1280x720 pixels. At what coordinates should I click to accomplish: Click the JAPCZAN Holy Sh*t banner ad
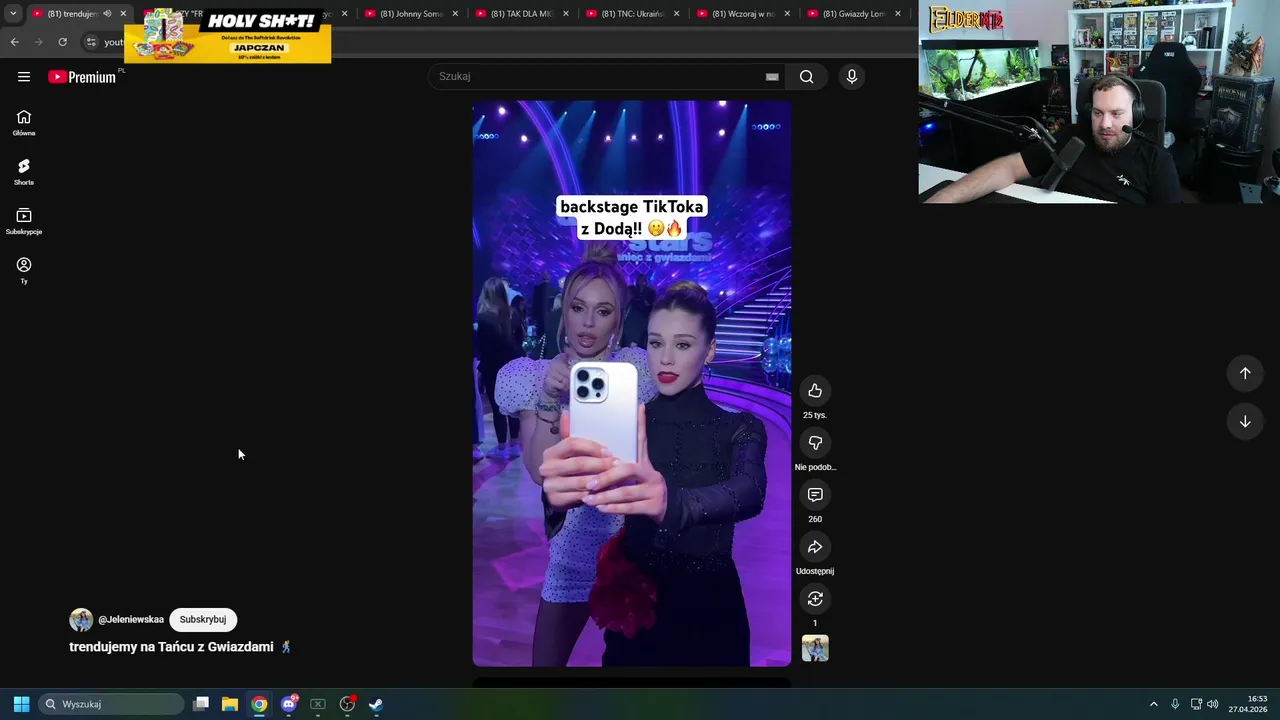(x=228, y=36)
